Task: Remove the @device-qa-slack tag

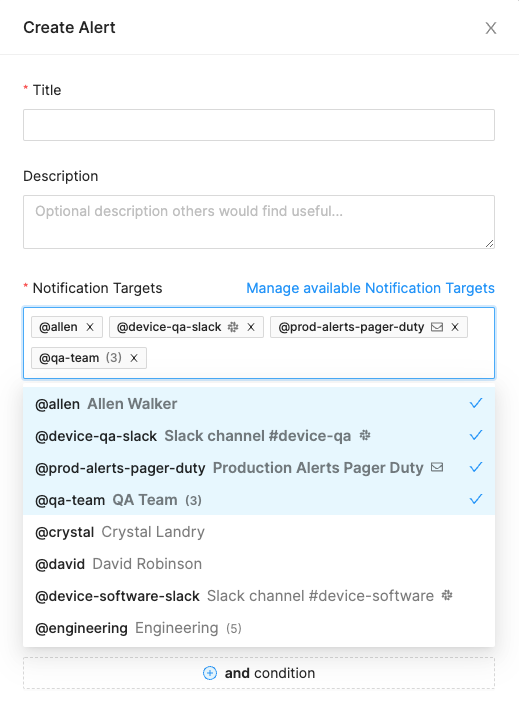Action: tap(251, 327)
